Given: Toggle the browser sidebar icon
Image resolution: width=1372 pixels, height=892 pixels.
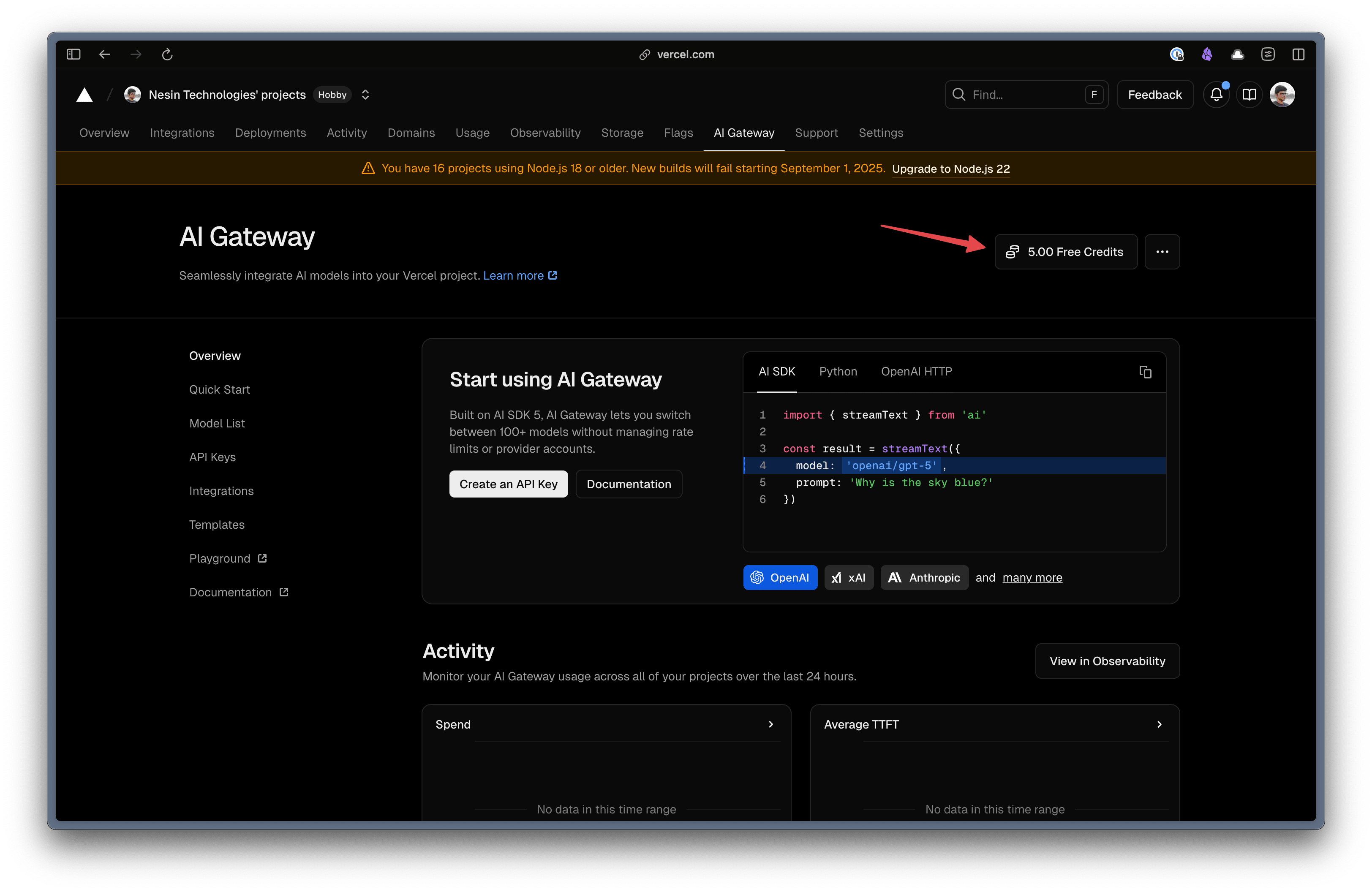Looking at the screenshot, I should coord(73,54).
